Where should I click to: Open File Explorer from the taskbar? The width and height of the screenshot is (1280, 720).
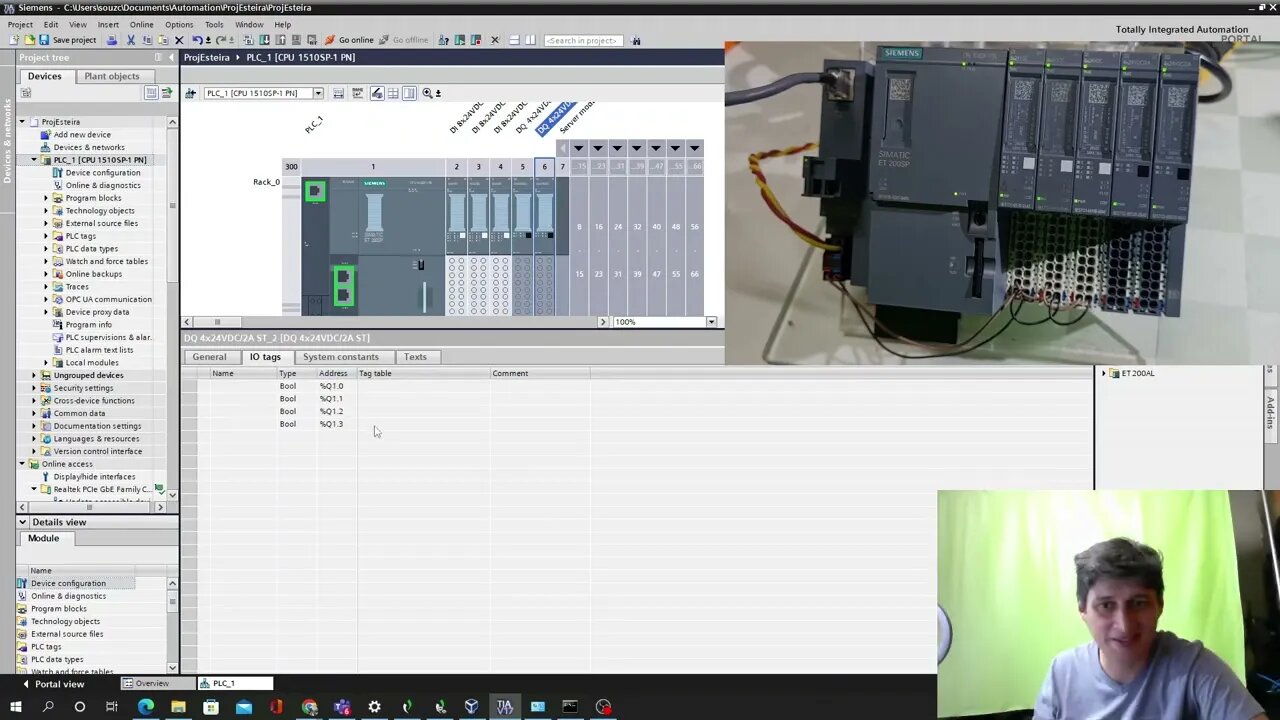click(178, 707)
